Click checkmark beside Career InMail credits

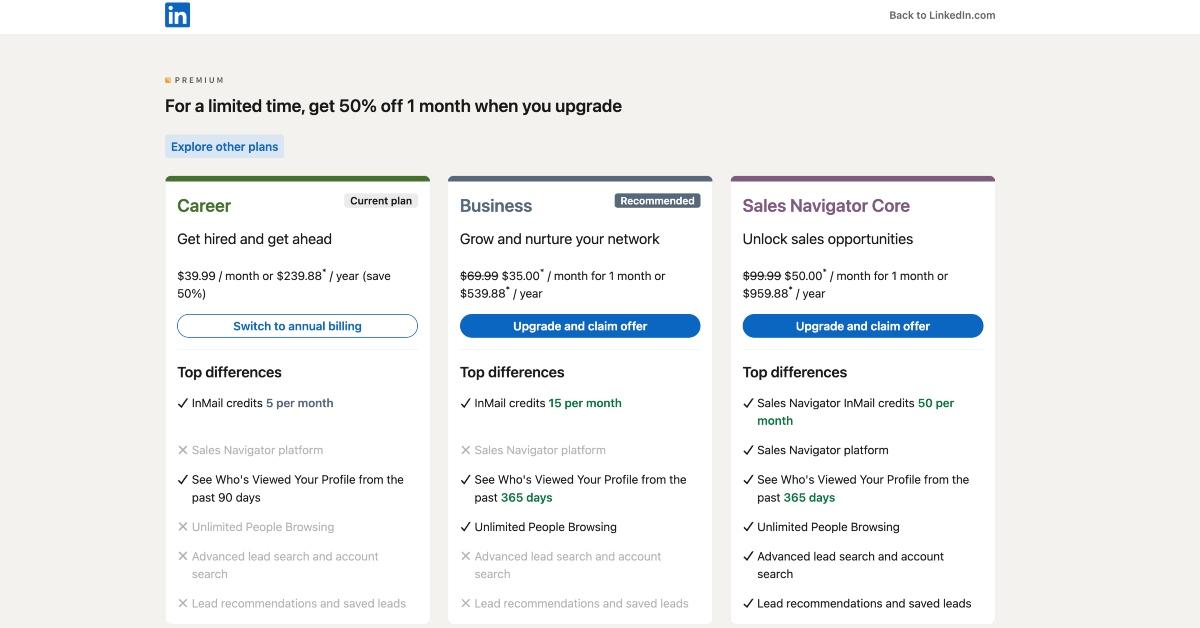point(183,403)
